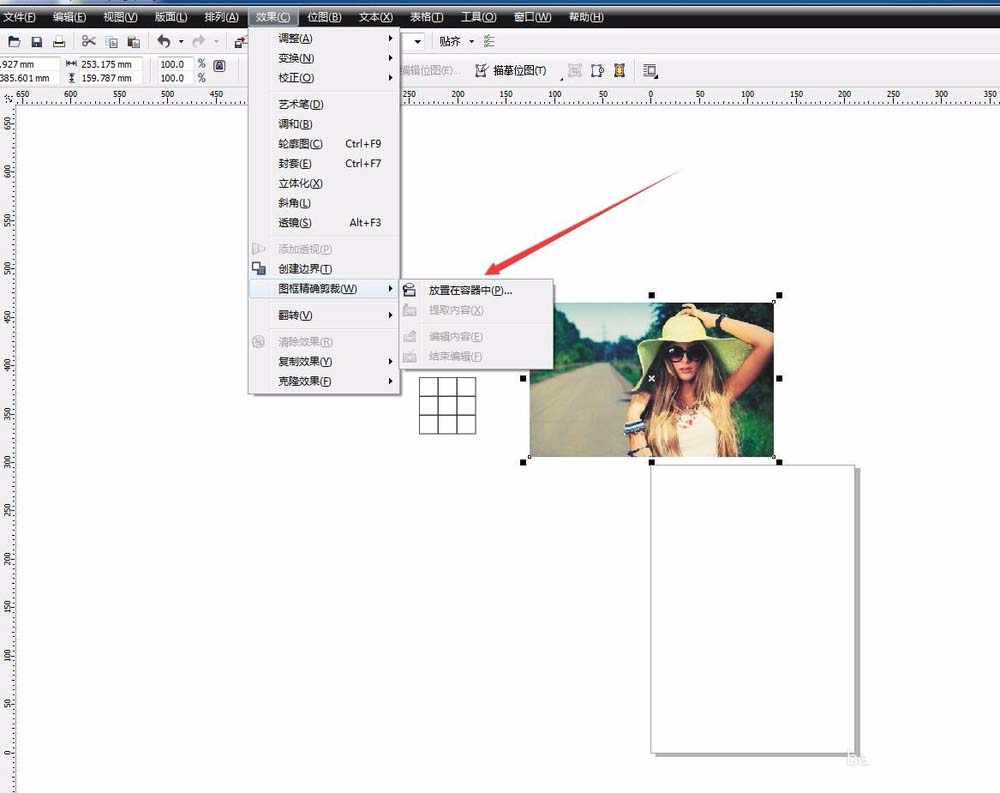Click the Save icon in standard toolbar
1000x793 pixels.
pos(37,41)
